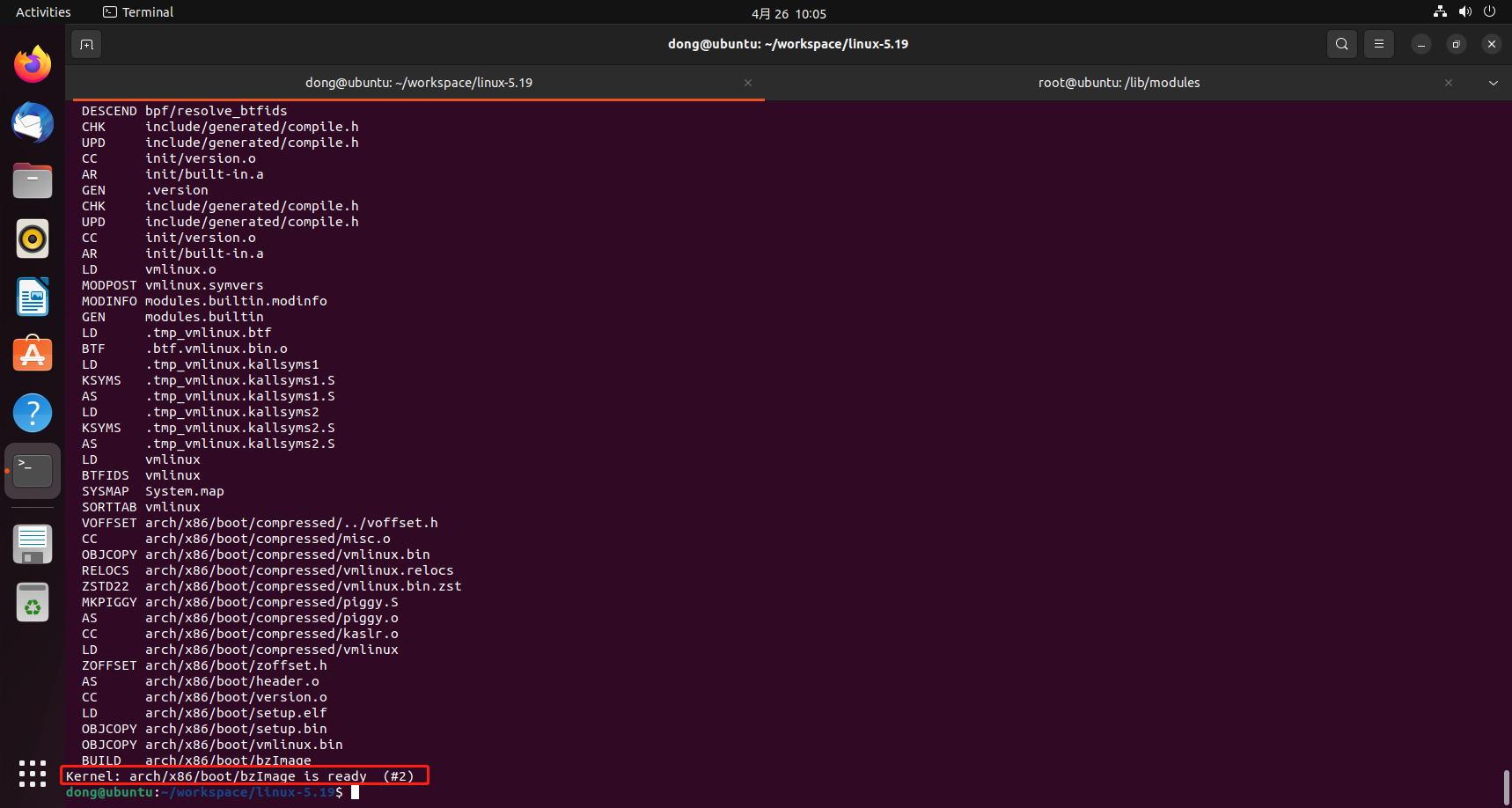Open the terminal search tool

[x=1341, y=44]
